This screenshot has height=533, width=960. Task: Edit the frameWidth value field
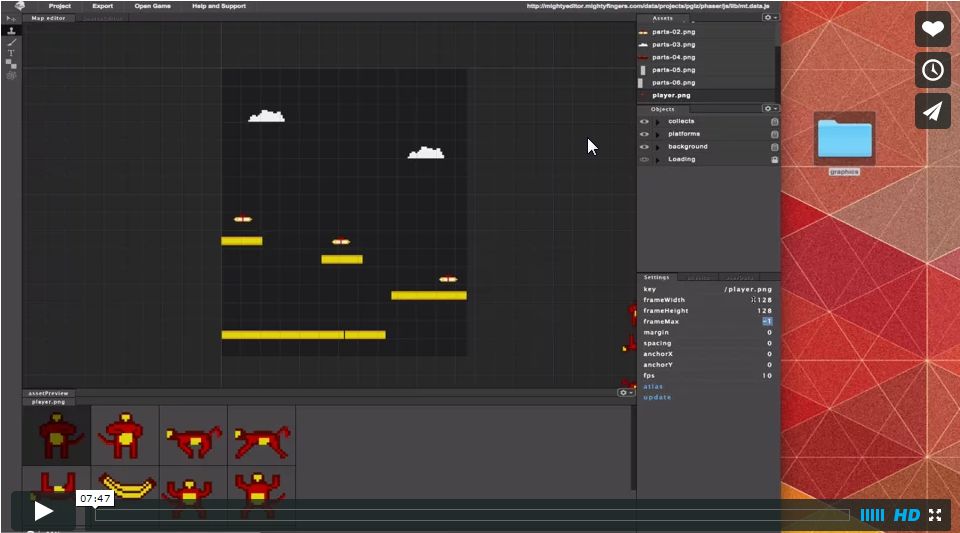coord(763,300)
